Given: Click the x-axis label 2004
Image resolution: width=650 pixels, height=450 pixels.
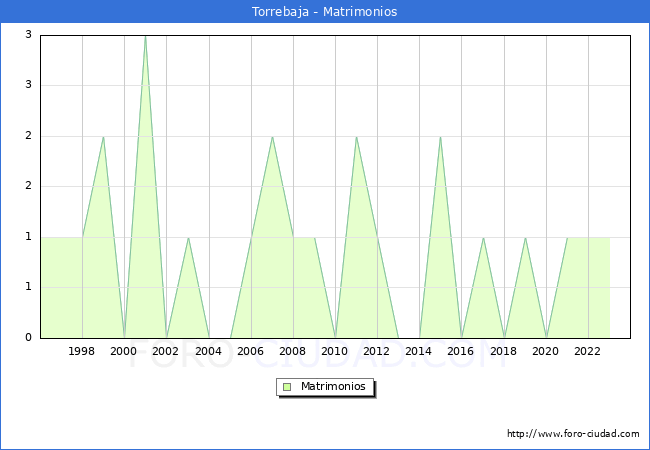Looking at the screenshot, I should (209, 351).
